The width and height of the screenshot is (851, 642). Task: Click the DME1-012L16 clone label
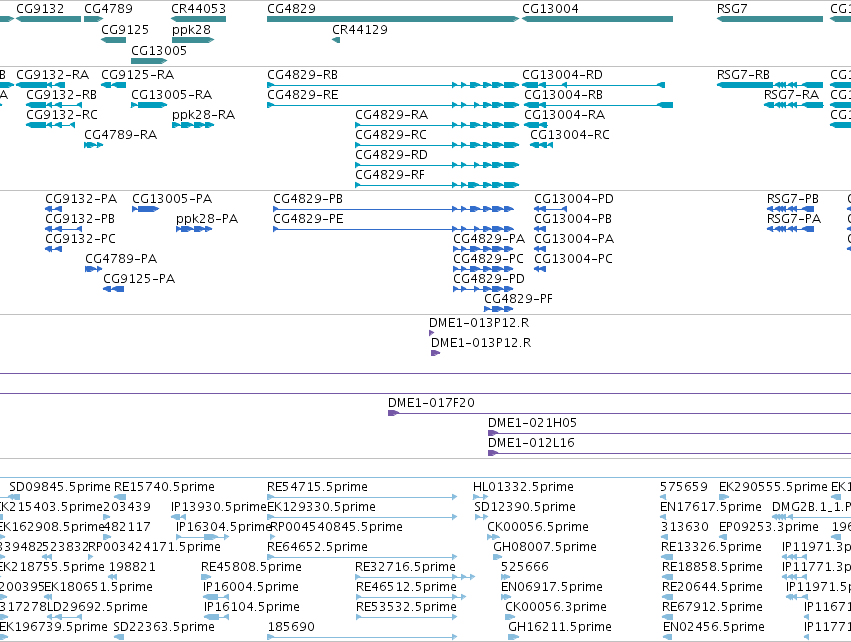[x=531, y=443]
